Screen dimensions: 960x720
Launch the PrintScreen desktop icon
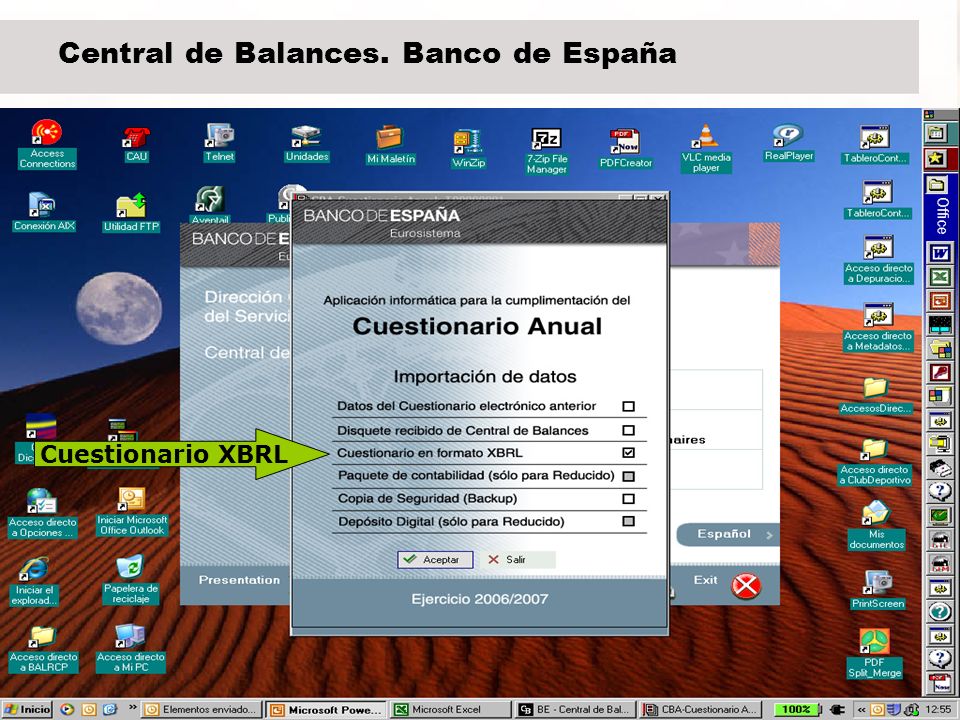click(x=877, y=589)
